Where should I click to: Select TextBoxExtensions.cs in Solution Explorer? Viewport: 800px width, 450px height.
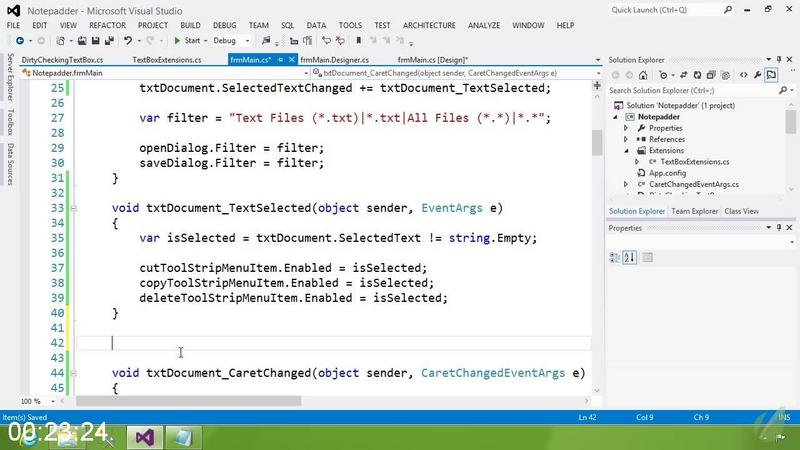(694, 162)
